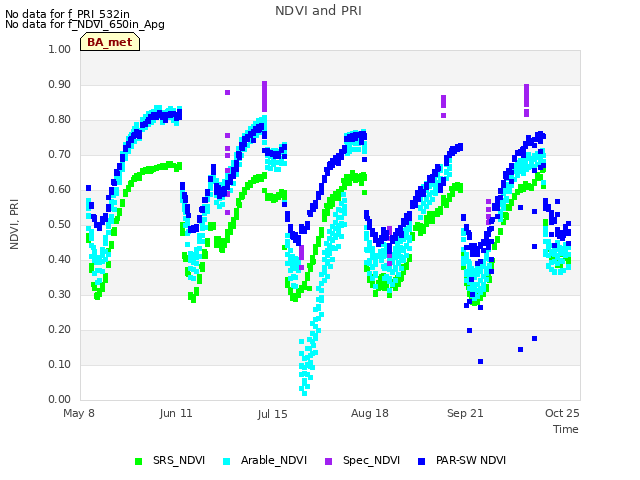Click the Oct 25 x-axis tick label
The image size is (640, 480).
(562, 413)
